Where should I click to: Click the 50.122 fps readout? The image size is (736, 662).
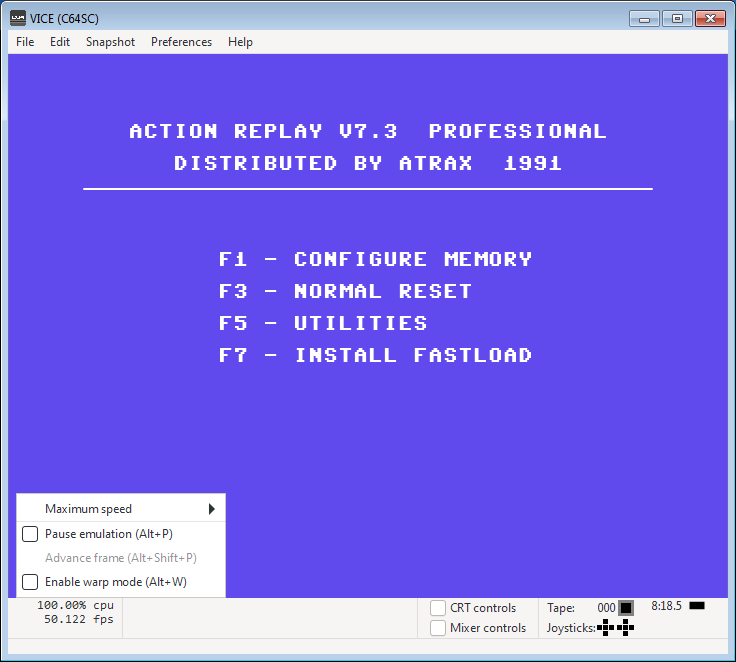[x=79, y=619]
